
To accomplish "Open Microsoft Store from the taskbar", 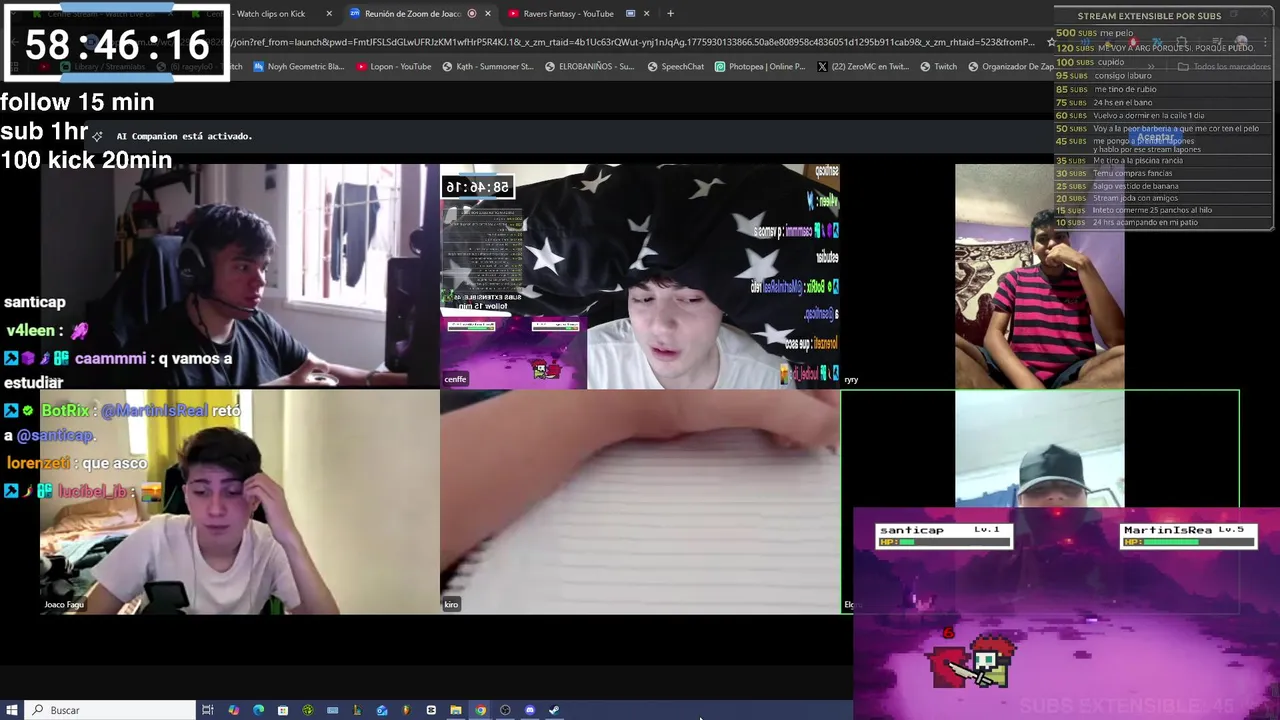I will point(283,710).
